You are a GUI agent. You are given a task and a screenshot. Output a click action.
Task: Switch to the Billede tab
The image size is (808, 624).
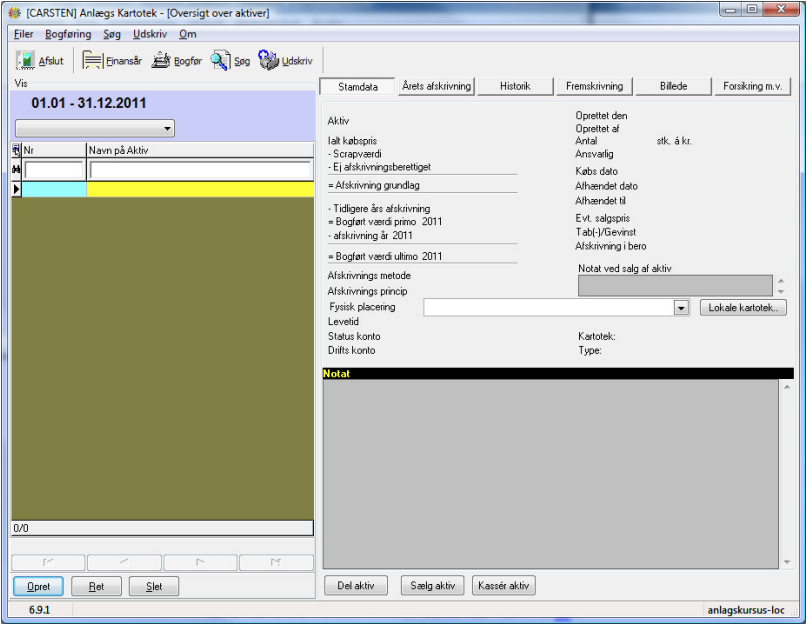(674, 86)
